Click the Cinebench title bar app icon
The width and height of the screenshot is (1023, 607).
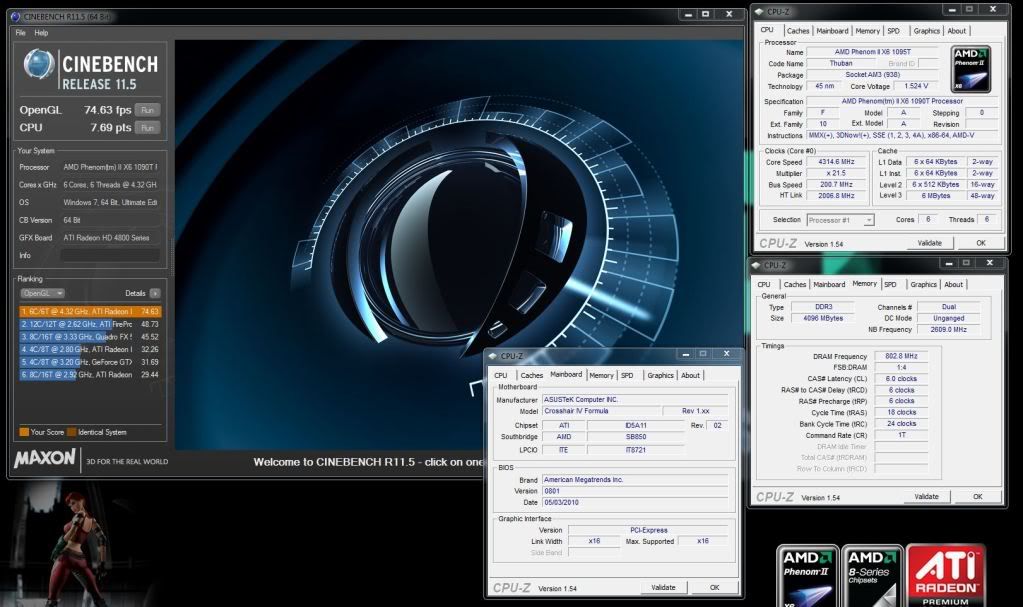pos(16,16)
